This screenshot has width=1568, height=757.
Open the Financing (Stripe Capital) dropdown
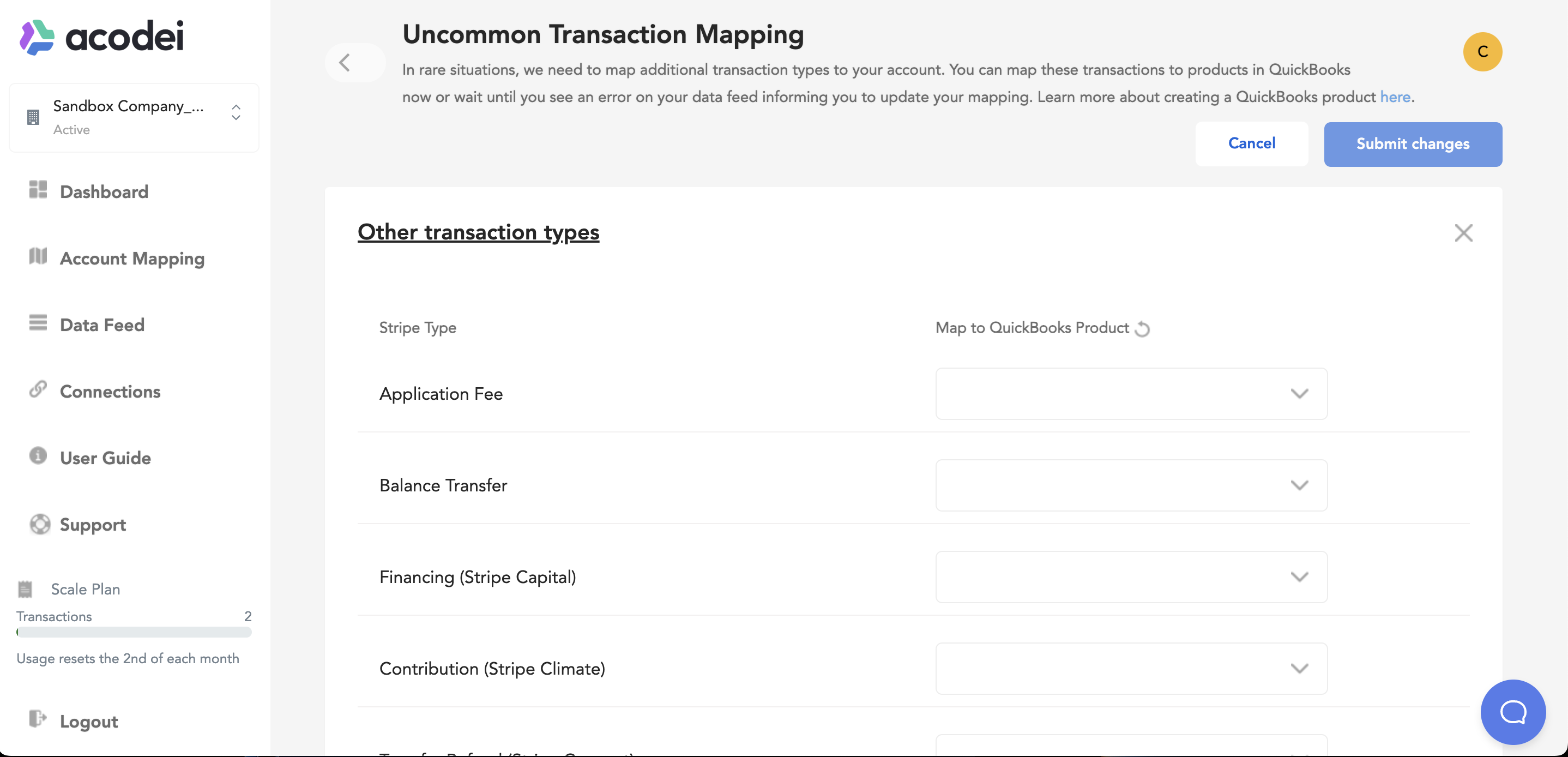tap(1131, 576)
